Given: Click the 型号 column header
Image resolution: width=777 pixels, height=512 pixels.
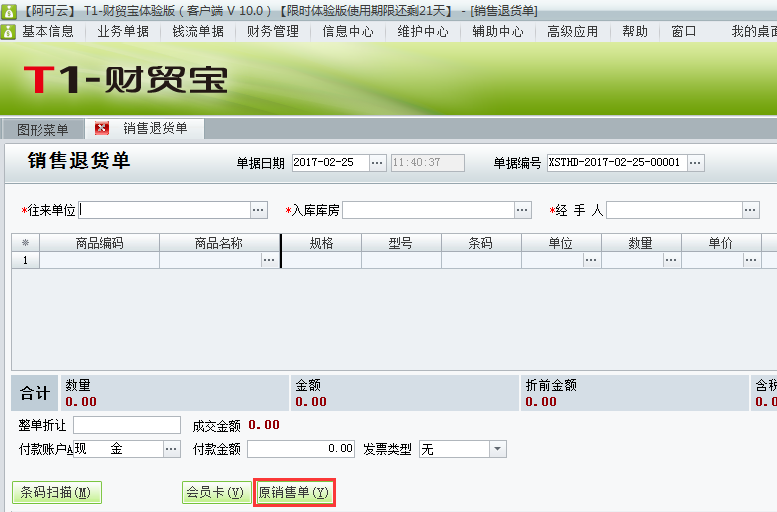Looking at the screenshot, I should 401,243.
